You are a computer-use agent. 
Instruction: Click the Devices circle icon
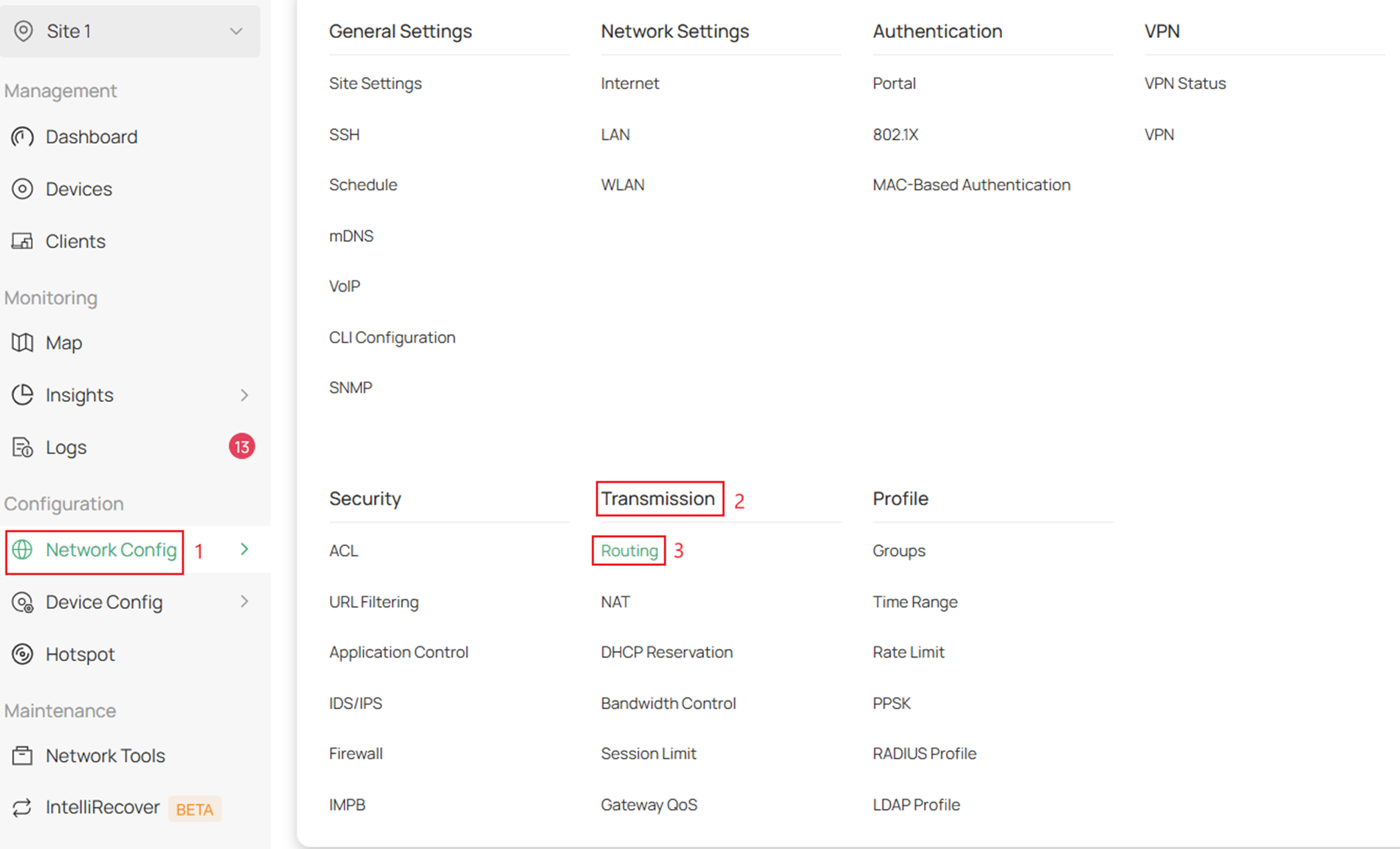22,189
